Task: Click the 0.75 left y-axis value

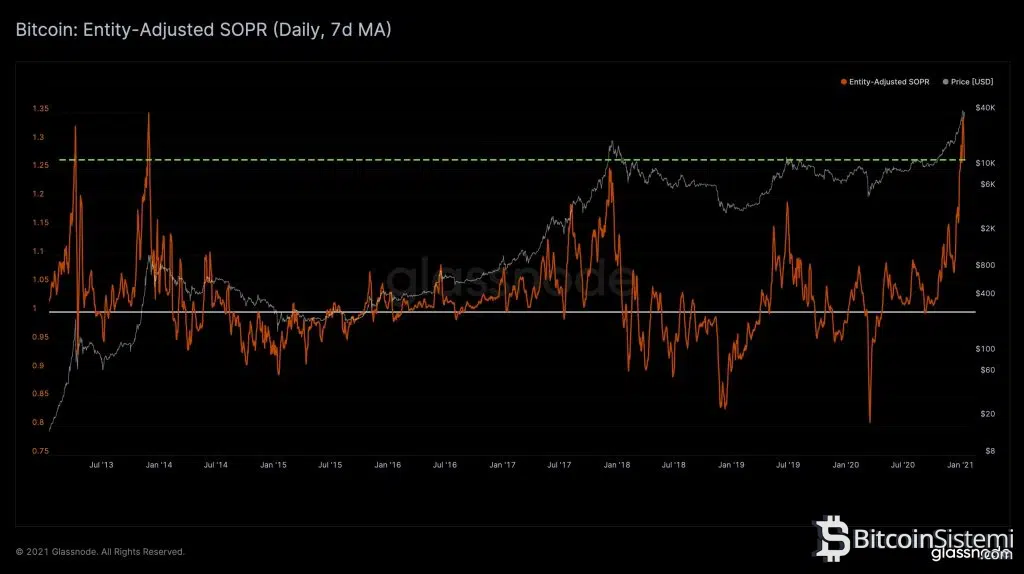Action: tap(40, 451)
